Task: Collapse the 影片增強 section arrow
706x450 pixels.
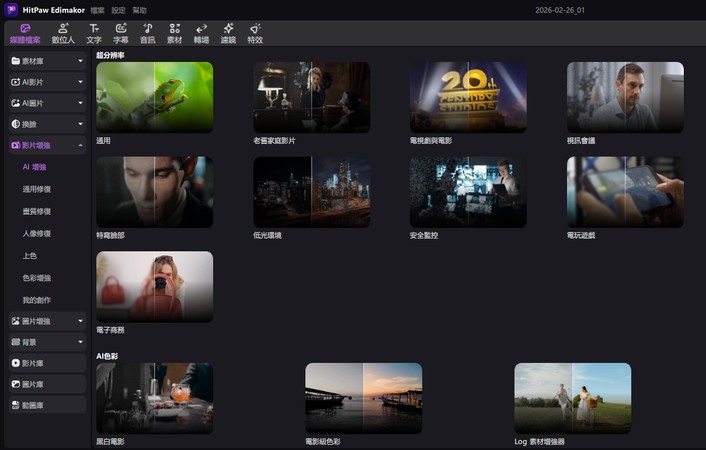Action: coord(81,145)
